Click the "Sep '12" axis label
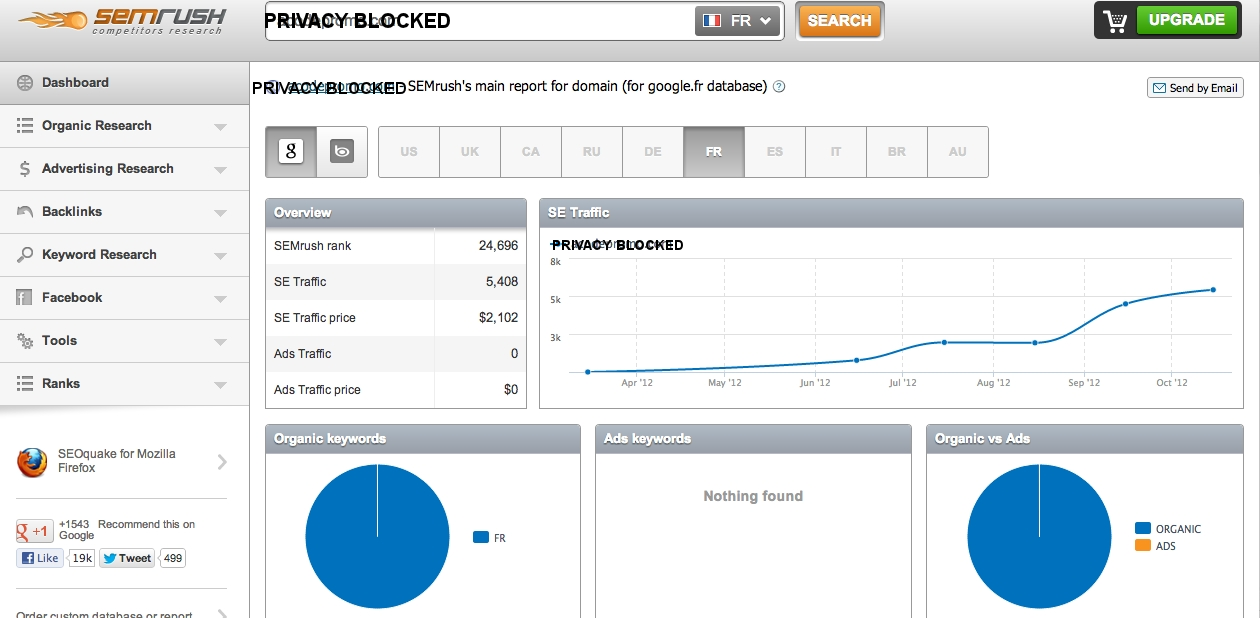The height and width of the screenshot is (618, 1260). click(x=1084, y=383)
